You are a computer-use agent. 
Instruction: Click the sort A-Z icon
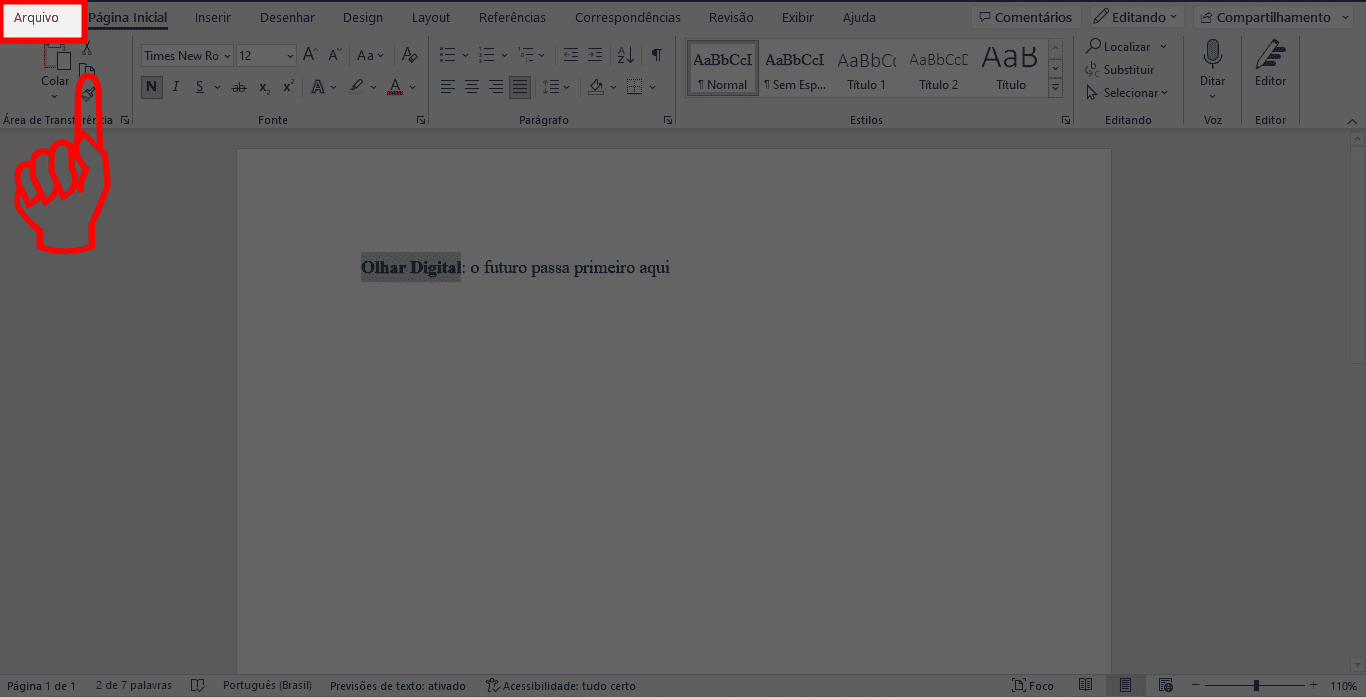coord(626,56)
